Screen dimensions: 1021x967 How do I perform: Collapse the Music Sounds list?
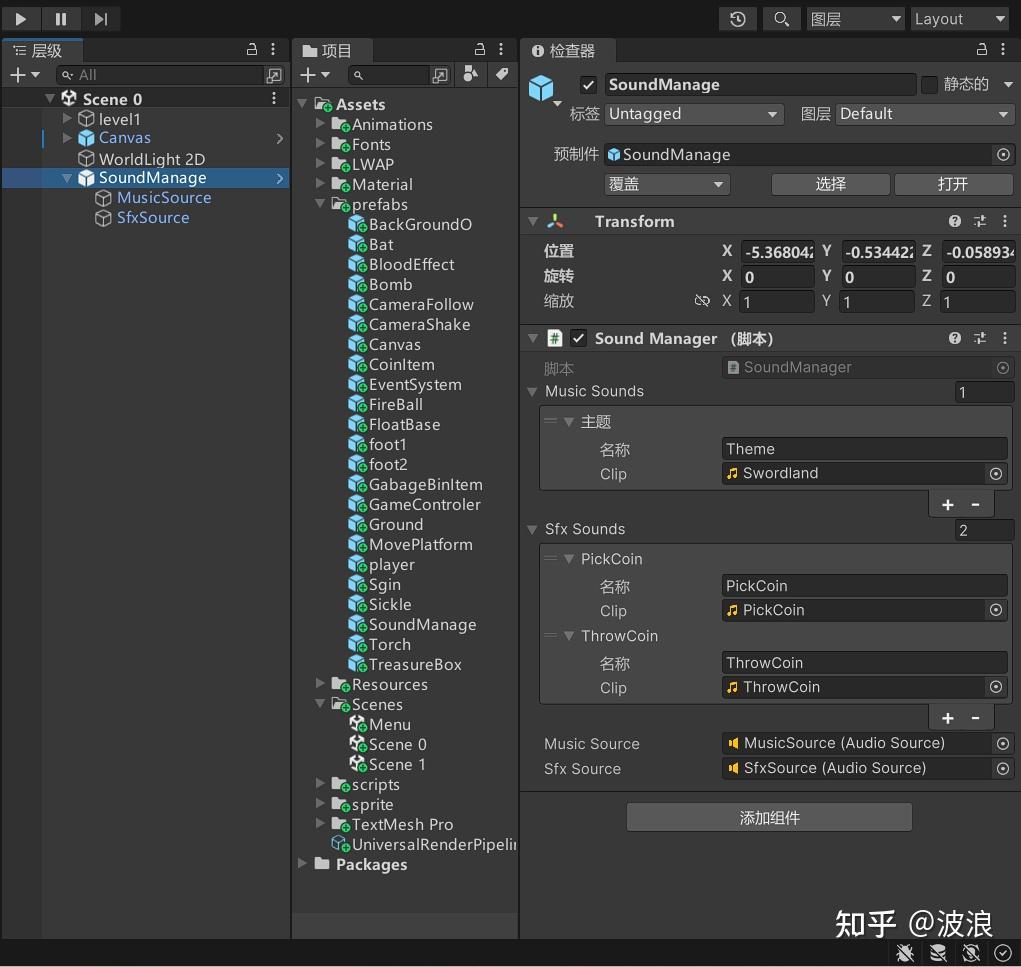pos(532,391)
